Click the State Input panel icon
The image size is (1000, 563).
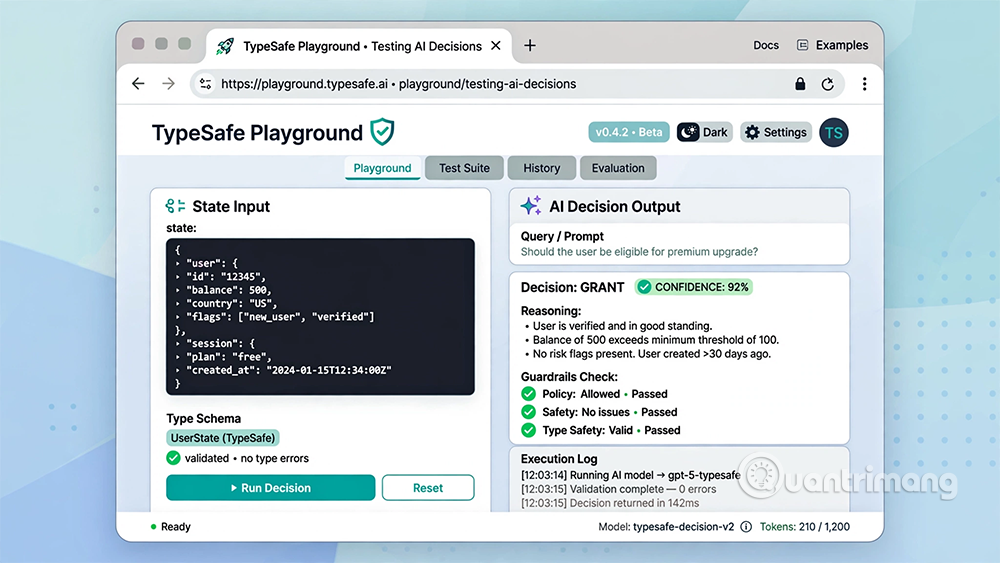click(x=175, y=206)
